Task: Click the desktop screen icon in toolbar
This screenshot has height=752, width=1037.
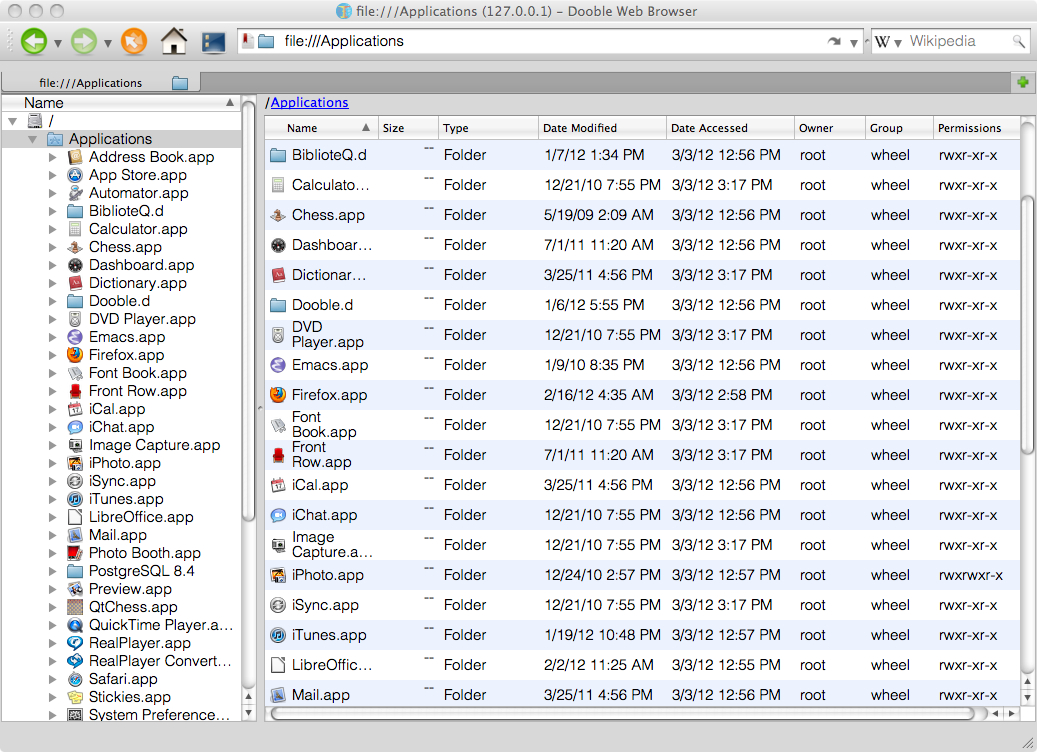Action: (214, 42)
